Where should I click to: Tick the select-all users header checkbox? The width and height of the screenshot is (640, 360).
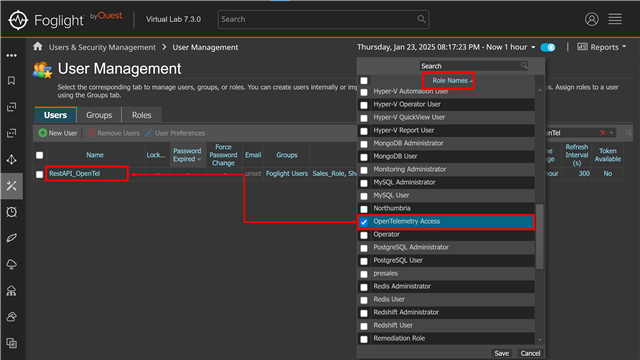tap(39, 155)
